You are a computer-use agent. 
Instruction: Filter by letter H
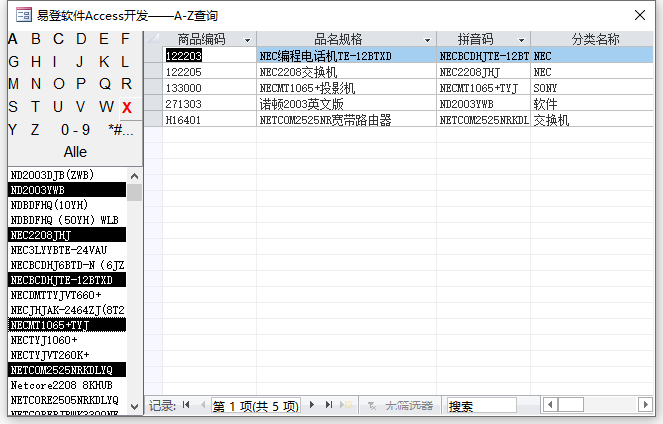[36, 62]
